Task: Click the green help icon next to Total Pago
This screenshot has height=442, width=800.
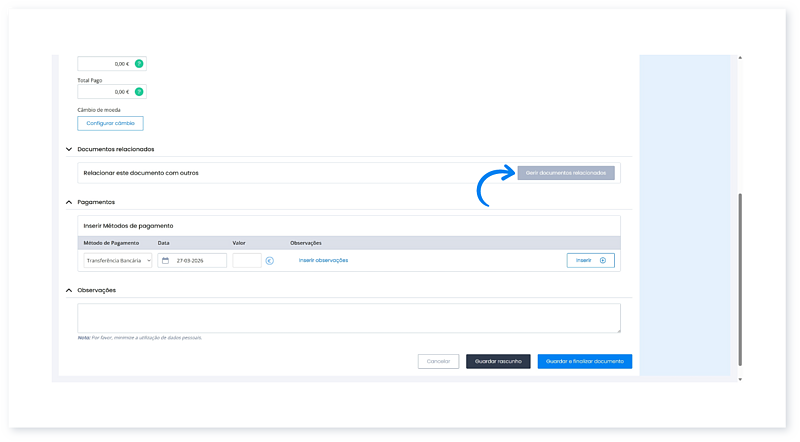Action: pyautogui.click(x=139, y=92)
